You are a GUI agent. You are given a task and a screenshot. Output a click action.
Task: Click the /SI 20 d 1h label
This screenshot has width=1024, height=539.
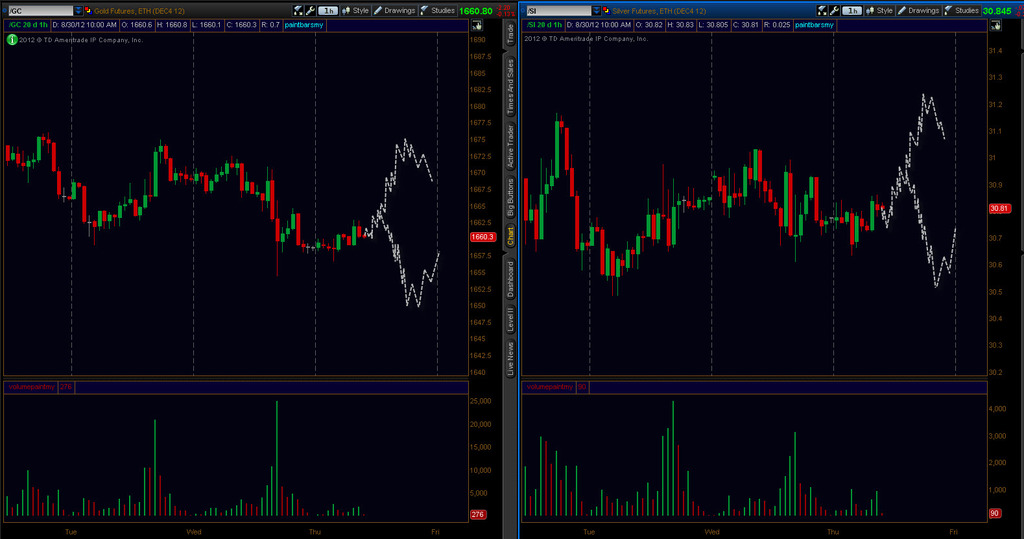(545, 25)
